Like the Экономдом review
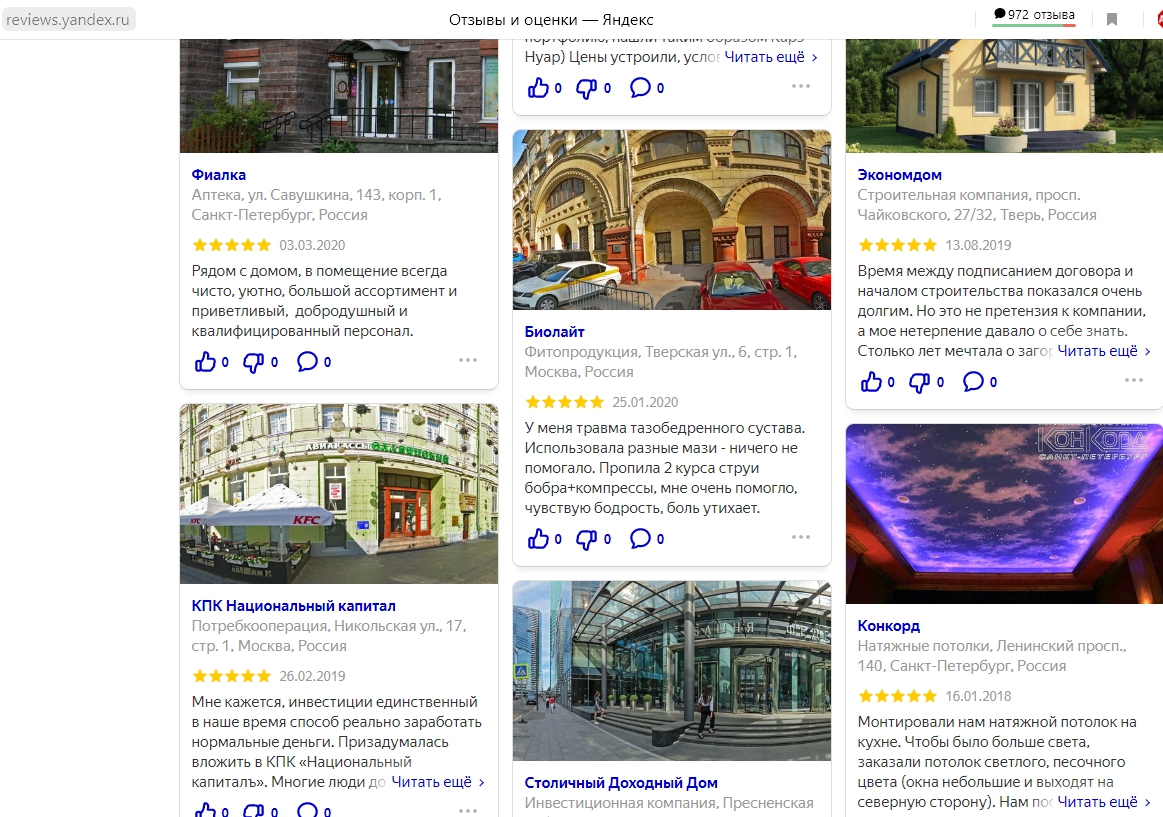Image resolution: width=1163 pixels, height=817 pixels. pos(877,382)
